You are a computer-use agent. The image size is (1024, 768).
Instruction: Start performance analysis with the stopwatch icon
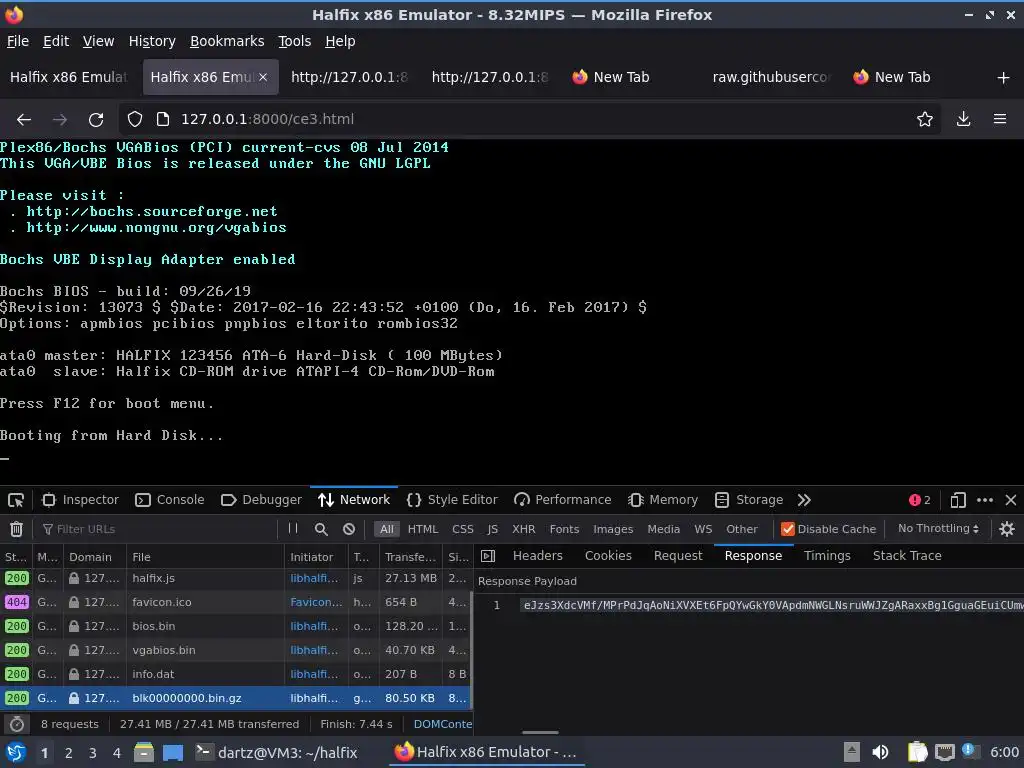[x=17, y=724]
